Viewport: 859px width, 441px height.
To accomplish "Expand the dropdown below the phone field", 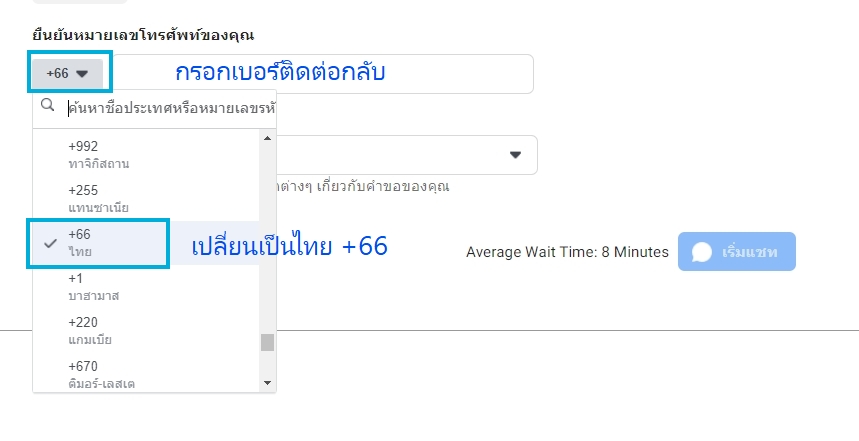I will [x=515, y=155].
